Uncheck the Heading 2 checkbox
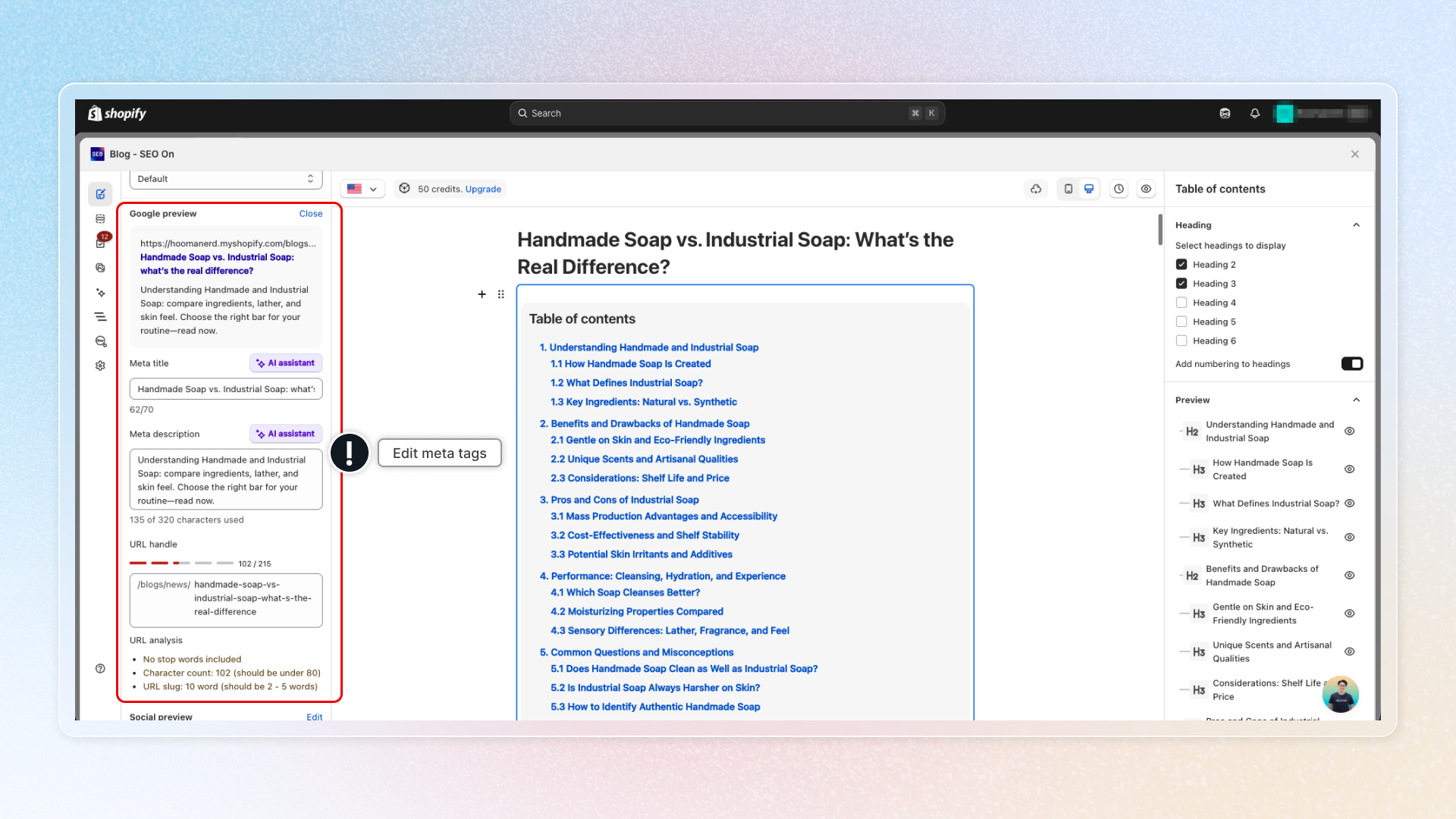Image resolution: width=1456 pixels, height=819 pixels. pyautogui.click(x=1181, y=265)
